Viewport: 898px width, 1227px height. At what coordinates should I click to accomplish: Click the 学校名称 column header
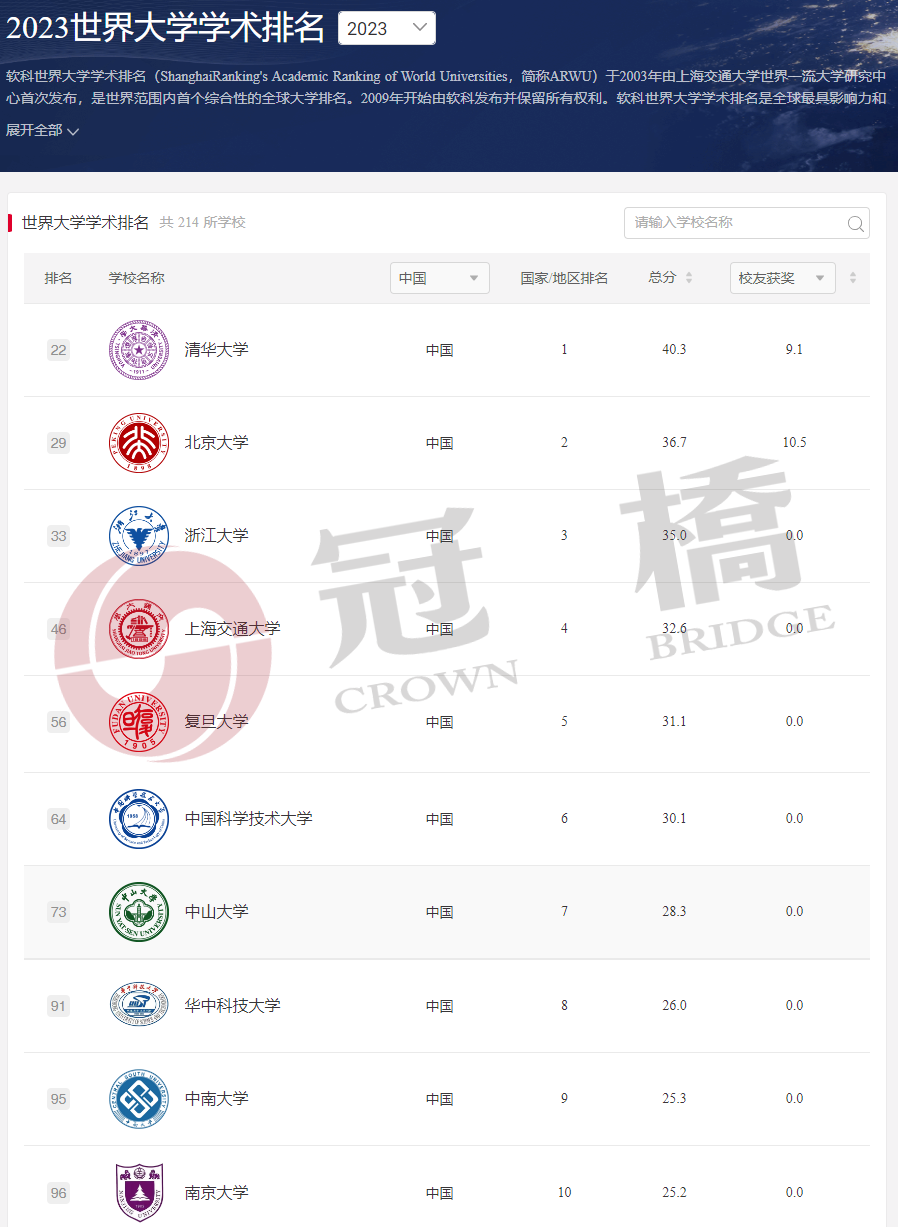[137, 278]
